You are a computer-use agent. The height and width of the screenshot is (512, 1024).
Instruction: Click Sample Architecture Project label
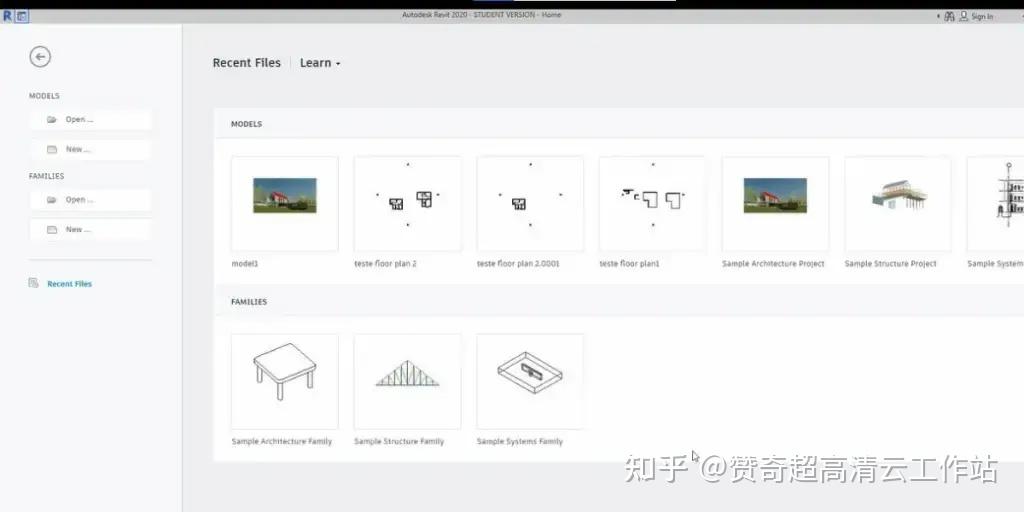773,264
